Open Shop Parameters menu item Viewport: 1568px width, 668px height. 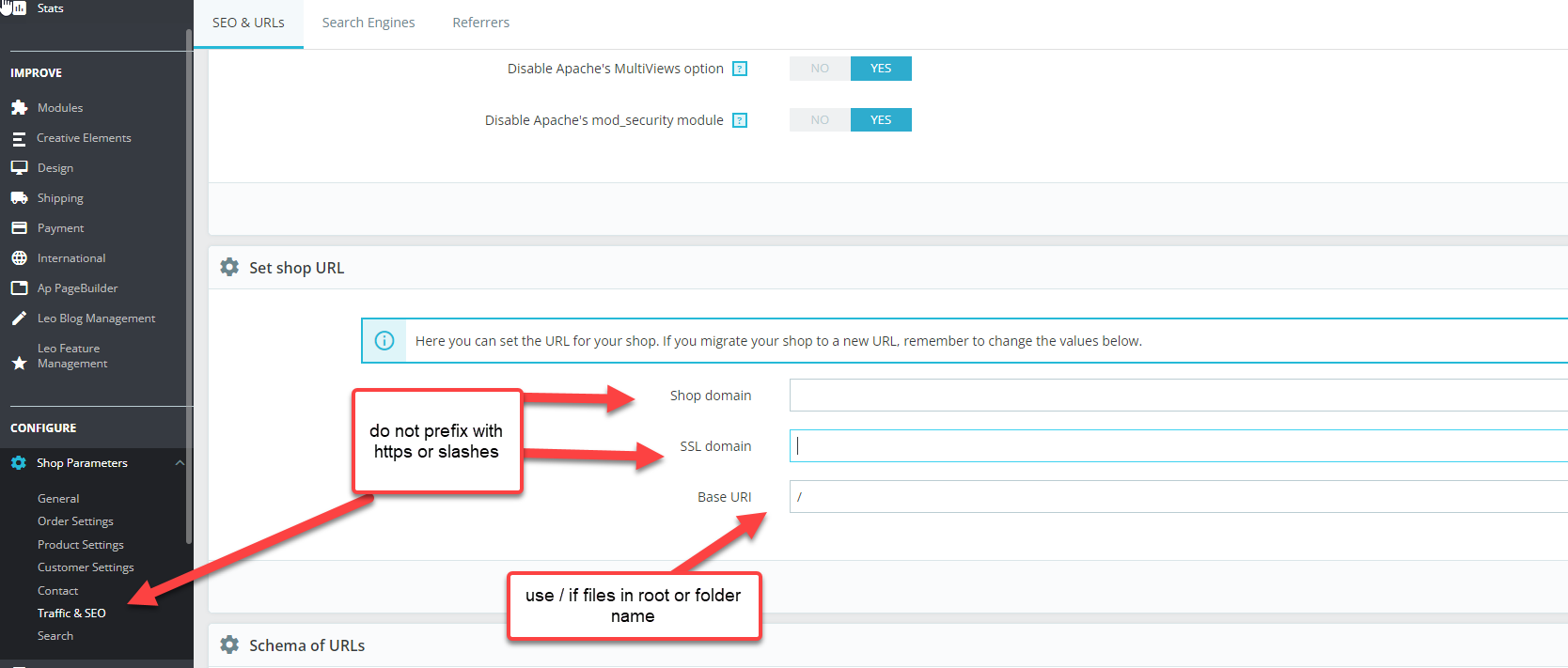(x=82, y=463)
